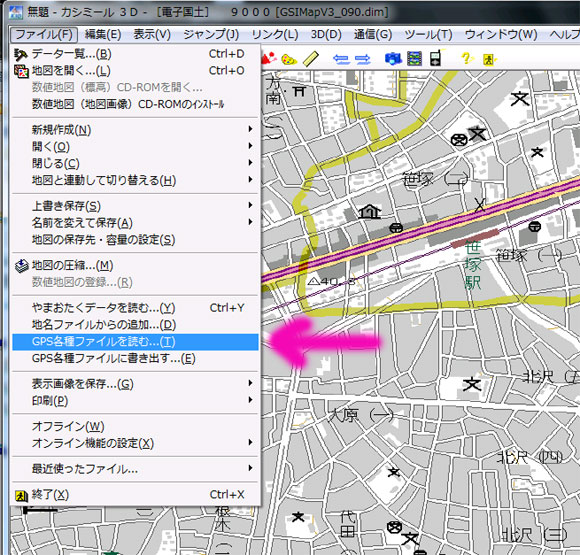Expand the 開く(O) submenu
The image size is (580, 555).
point(135,147)
